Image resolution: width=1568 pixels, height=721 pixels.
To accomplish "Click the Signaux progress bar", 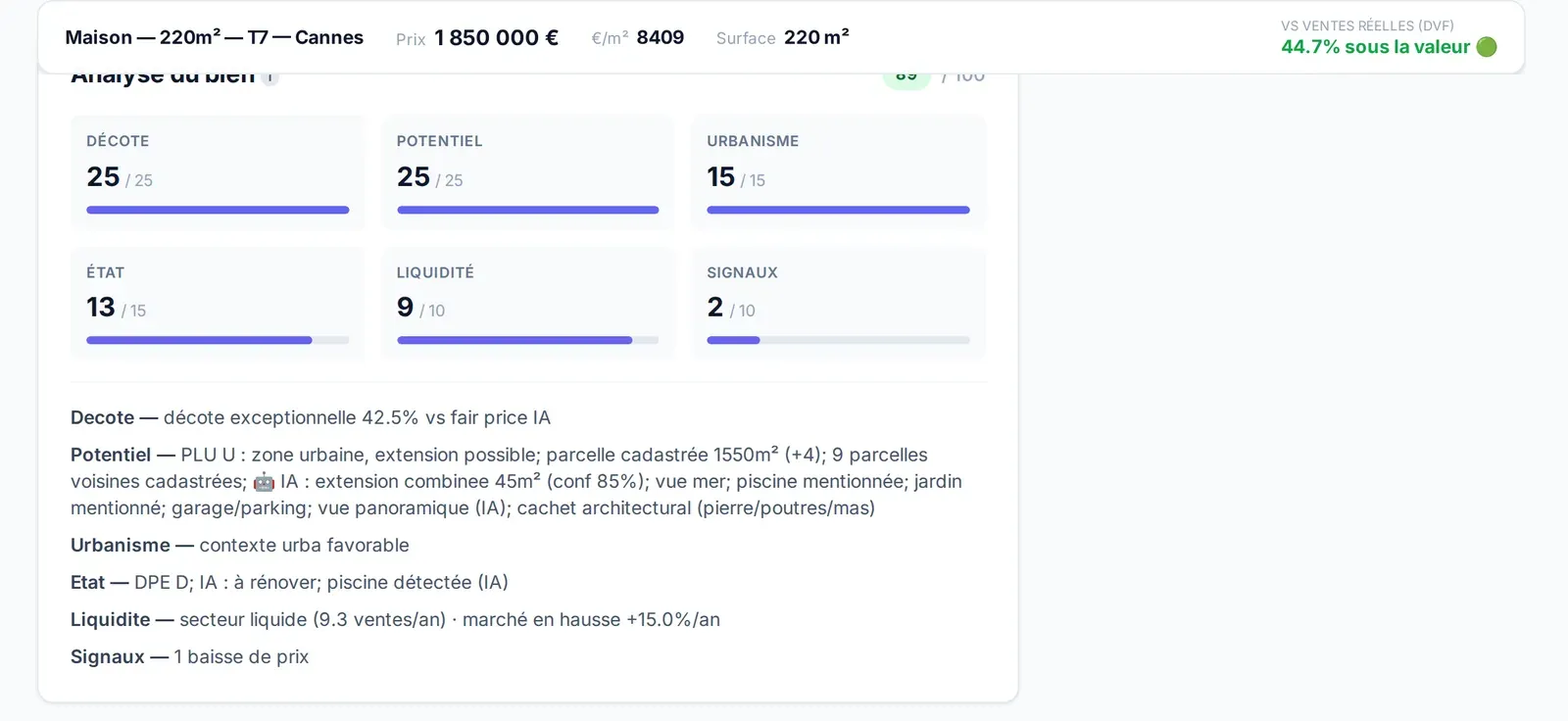I will [x=838, y=340].
